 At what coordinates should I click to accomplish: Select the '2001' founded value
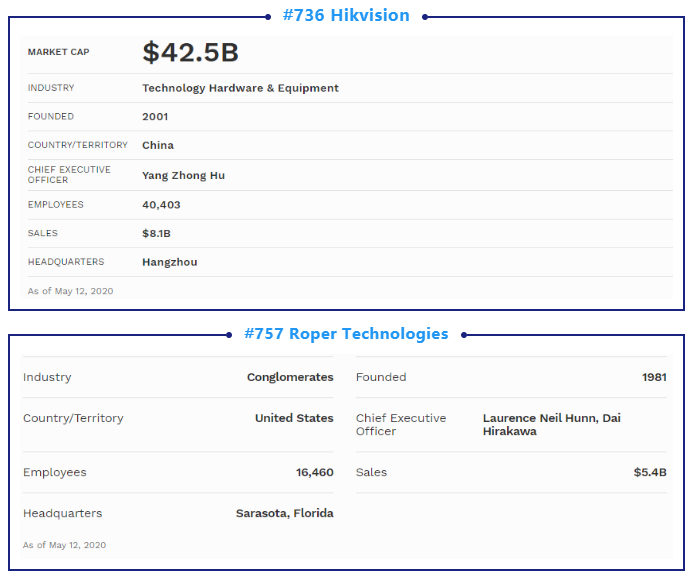click(155, 116)
